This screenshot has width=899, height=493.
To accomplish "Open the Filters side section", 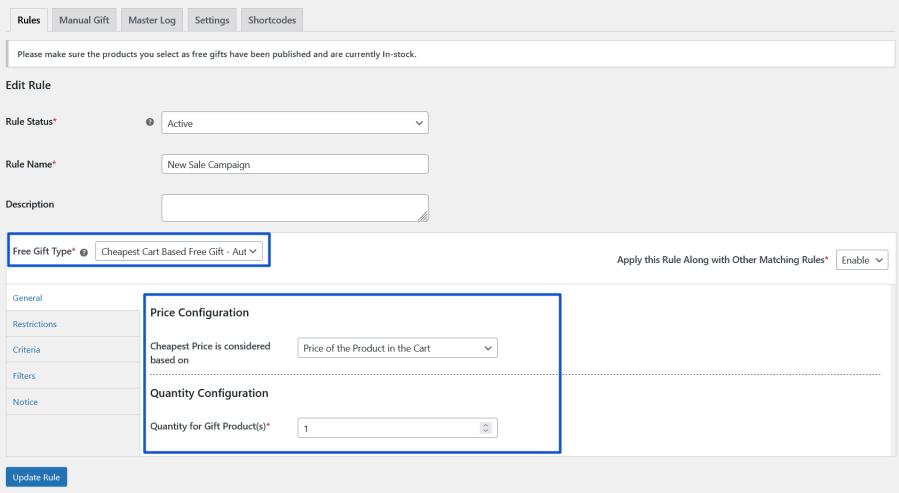I will (x=25, y=376).
